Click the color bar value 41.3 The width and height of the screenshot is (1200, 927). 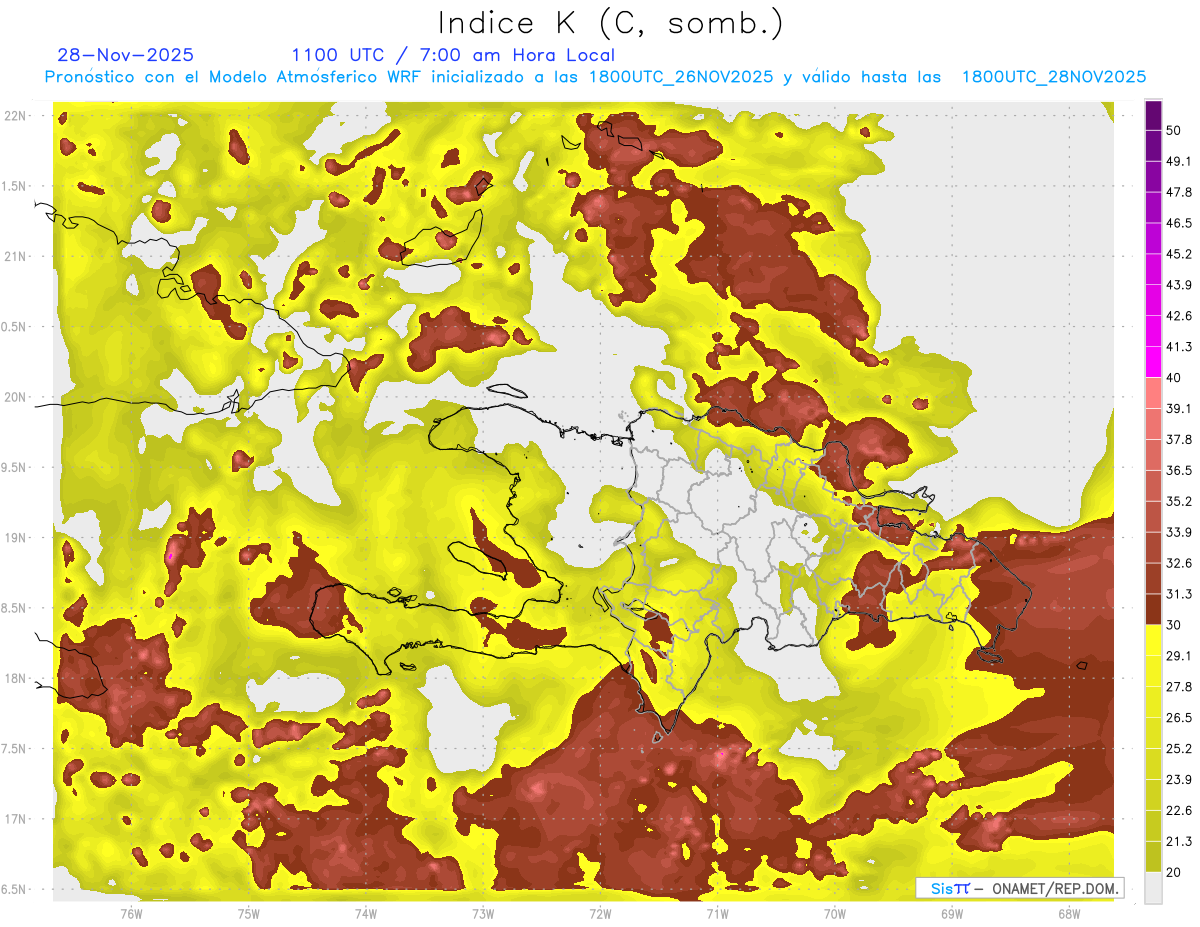click(1179, 348)
